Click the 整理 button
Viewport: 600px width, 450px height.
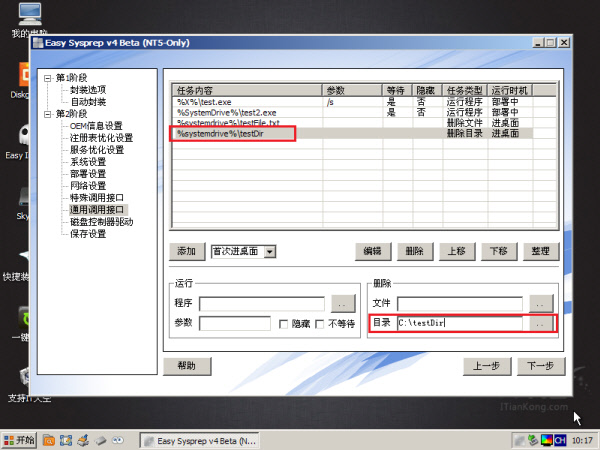(541, 251)
